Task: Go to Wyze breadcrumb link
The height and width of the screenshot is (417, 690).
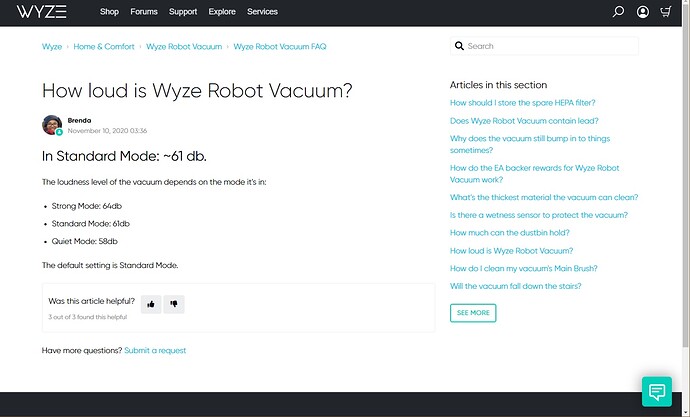Action: [52, 47]
